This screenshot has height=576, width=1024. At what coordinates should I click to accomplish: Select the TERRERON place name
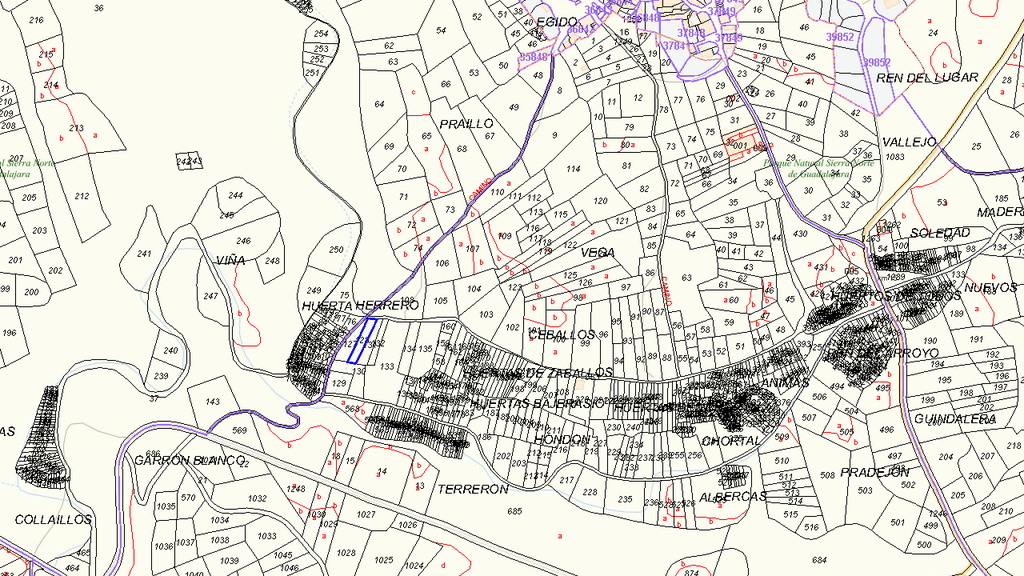click(473, 489)
